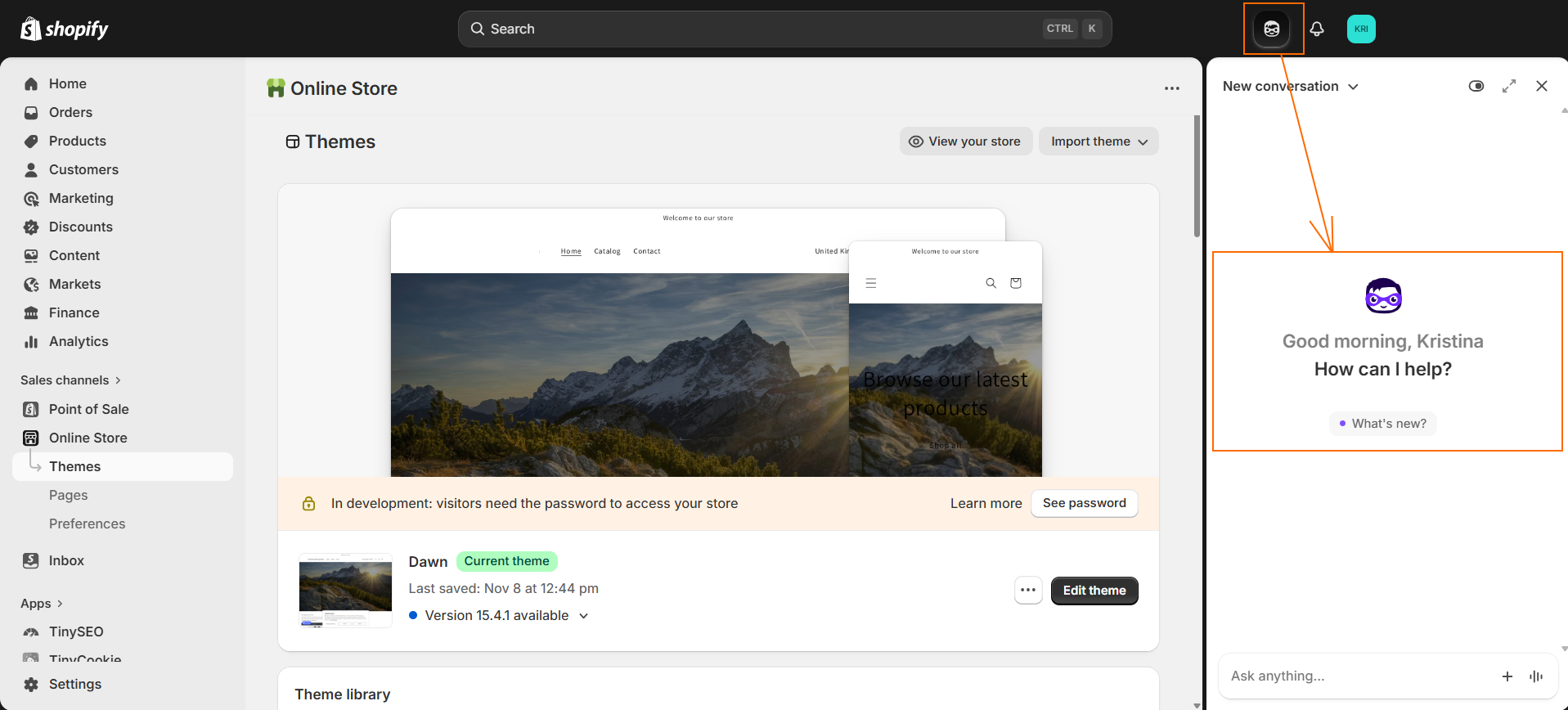Close the assistant panel
The height and width of the screenshot is (710, 1568).
1542,86
